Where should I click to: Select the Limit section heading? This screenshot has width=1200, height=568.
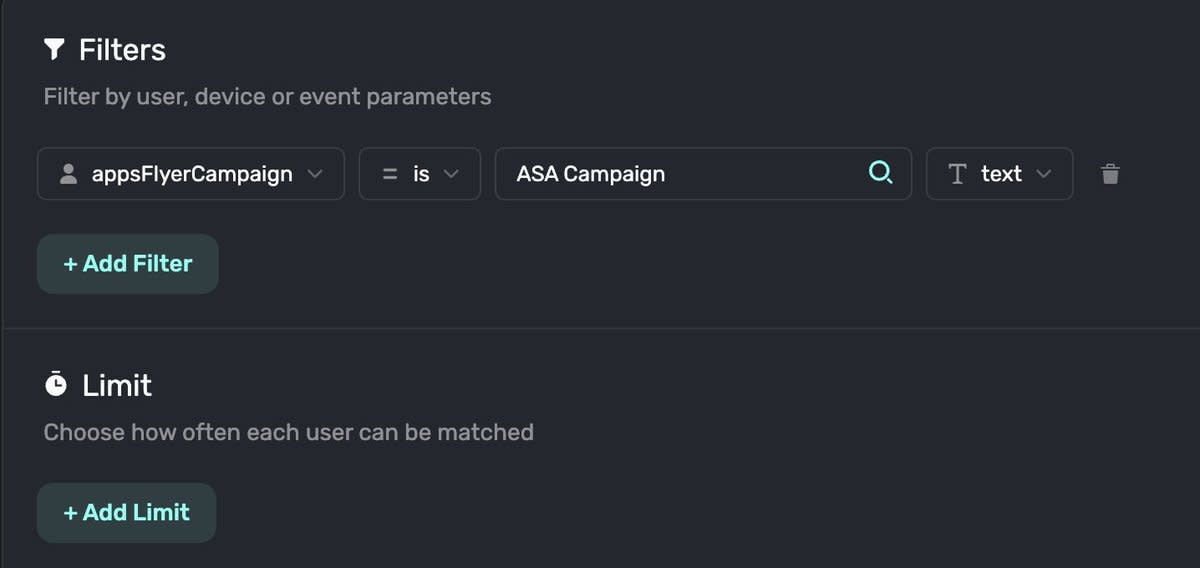(x=117, y=385)
